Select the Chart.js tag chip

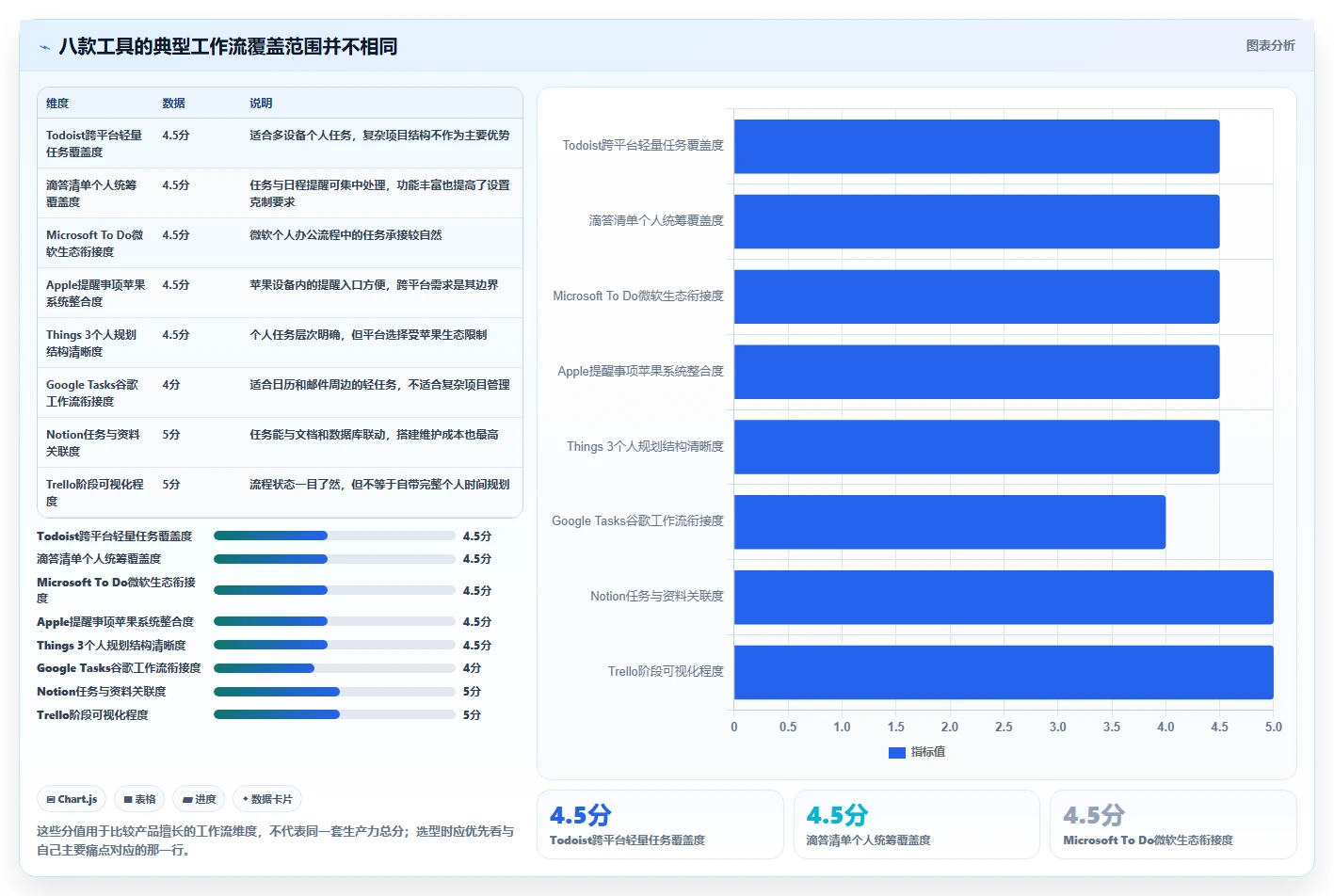point(72,799)
